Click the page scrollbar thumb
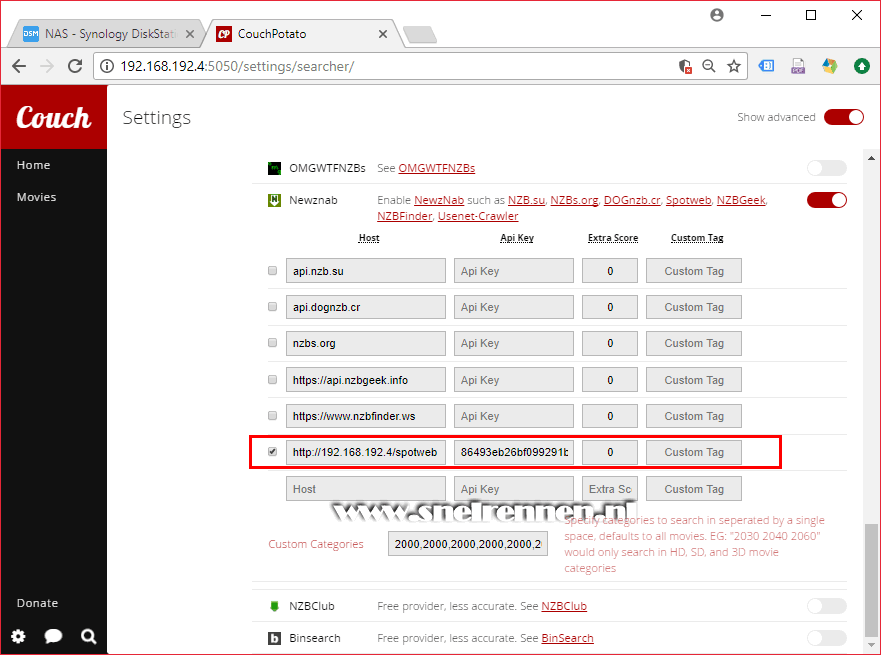Image resolution: width=881 pixels, height=655 pixels. coord(871,579)
